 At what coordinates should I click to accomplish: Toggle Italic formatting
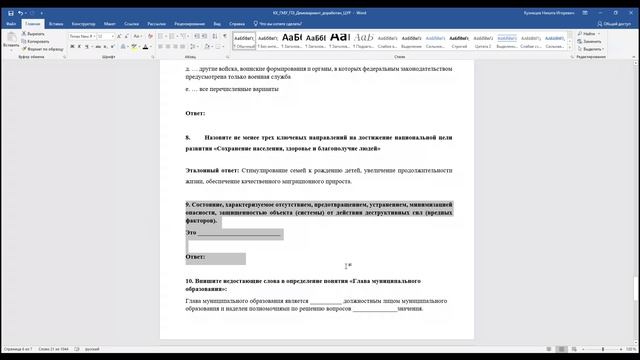[x=79, y=47]
